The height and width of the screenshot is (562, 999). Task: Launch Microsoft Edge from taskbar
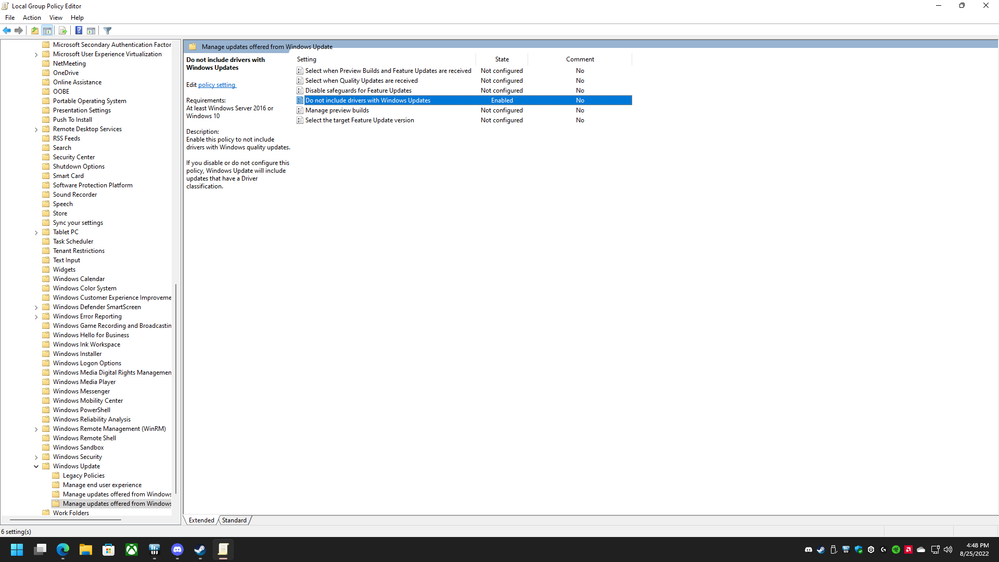tap(63, 550)
